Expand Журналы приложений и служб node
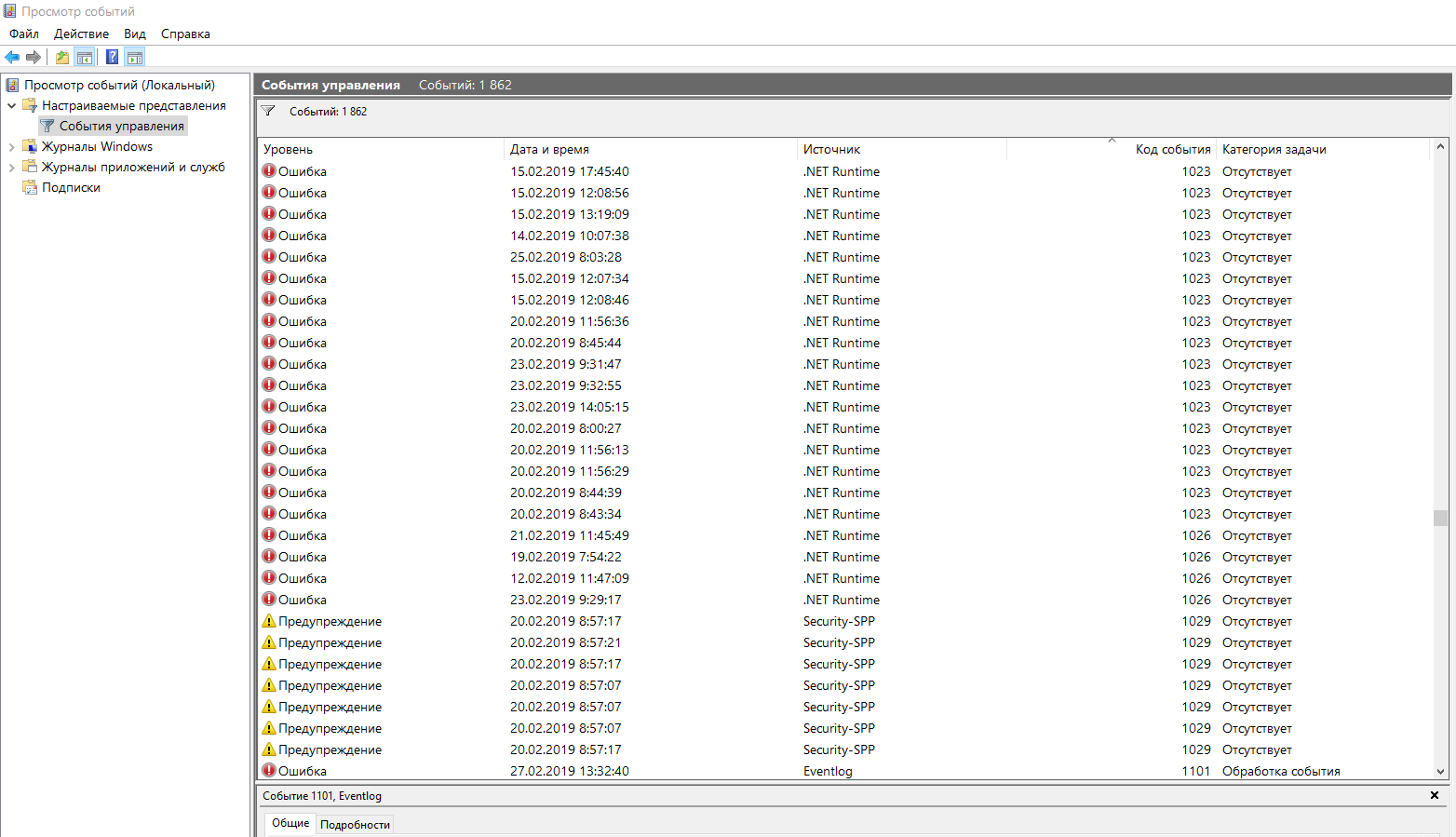1456x837 pixels. 12,167
